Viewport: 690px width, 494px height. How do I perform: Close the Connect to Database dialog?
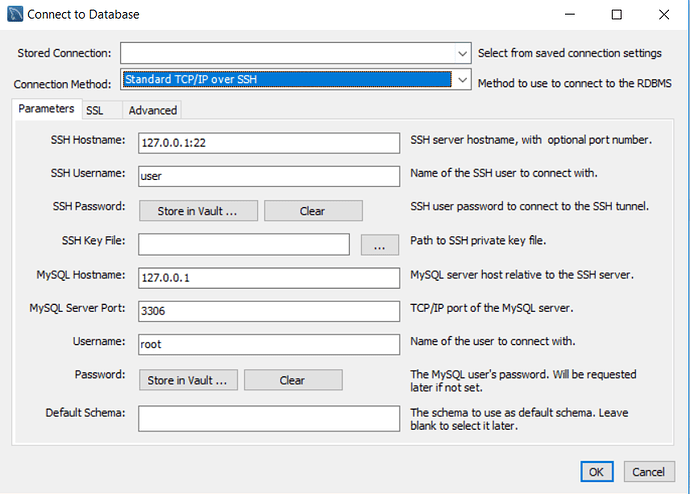[x=664, y=15]
